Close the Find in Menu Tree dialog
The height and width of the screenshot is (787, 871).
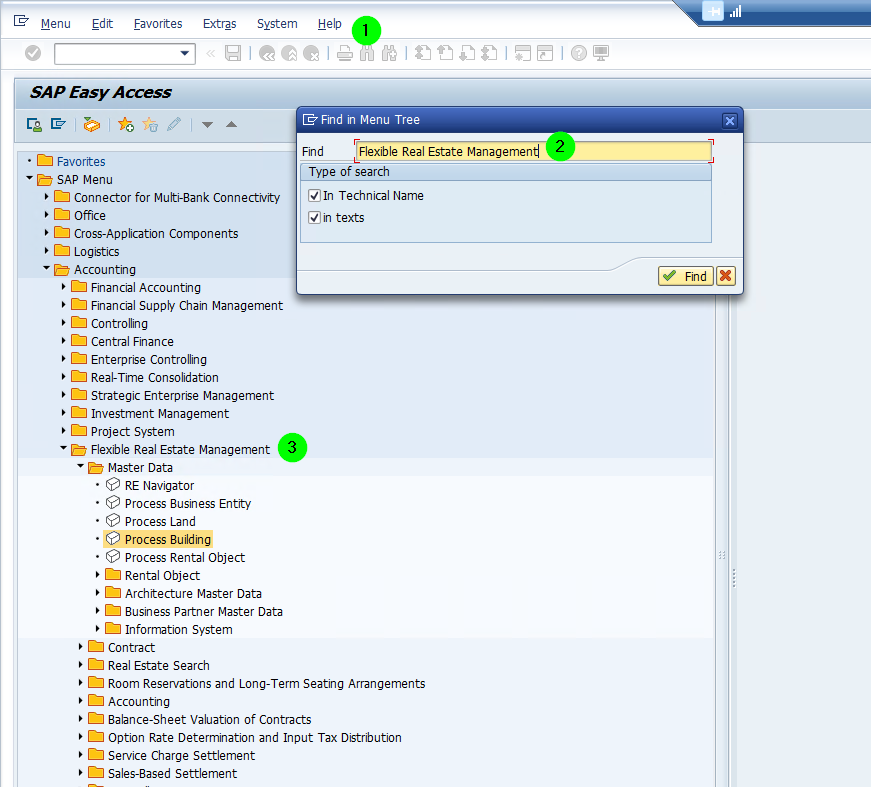click(x=730, y=121)
